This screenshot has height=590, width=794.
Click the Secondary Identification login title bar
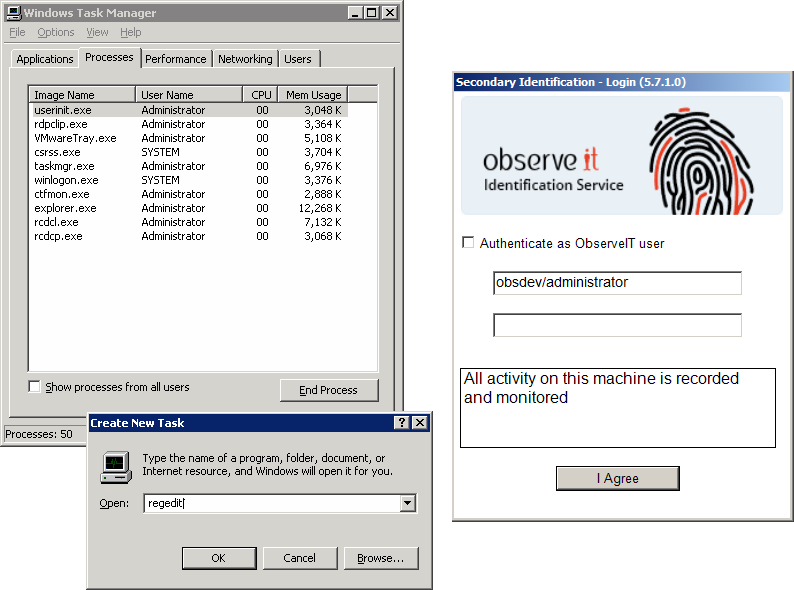tap(622, 82)
